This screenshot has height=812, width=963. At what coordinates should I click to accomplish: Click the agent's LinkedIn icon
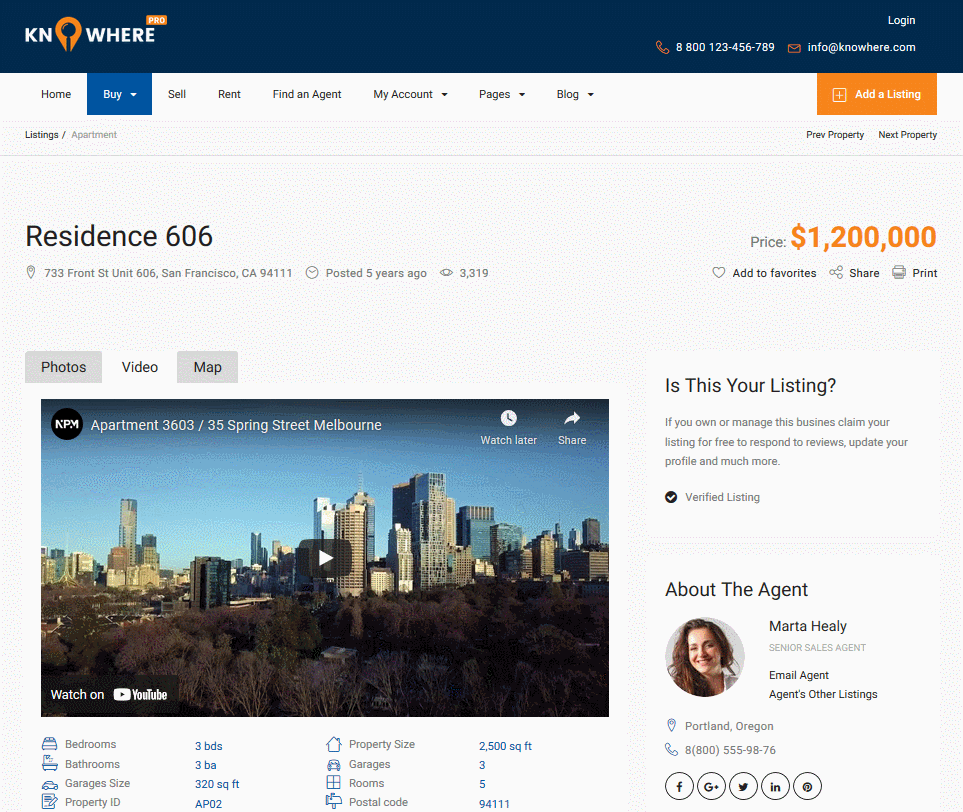click(x=775, y=786)
